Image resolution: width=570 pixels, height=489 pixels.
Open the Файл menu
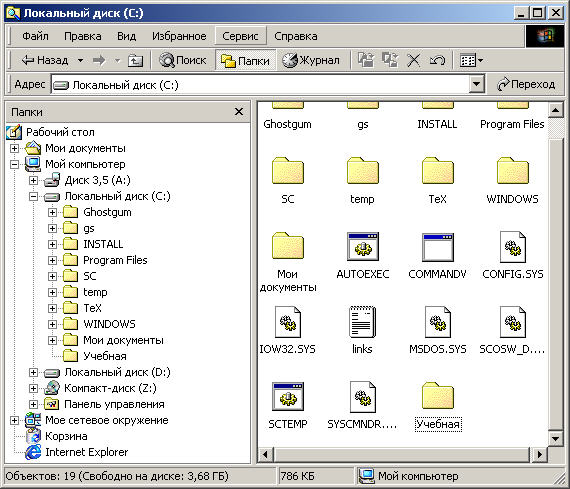point(35,36)
